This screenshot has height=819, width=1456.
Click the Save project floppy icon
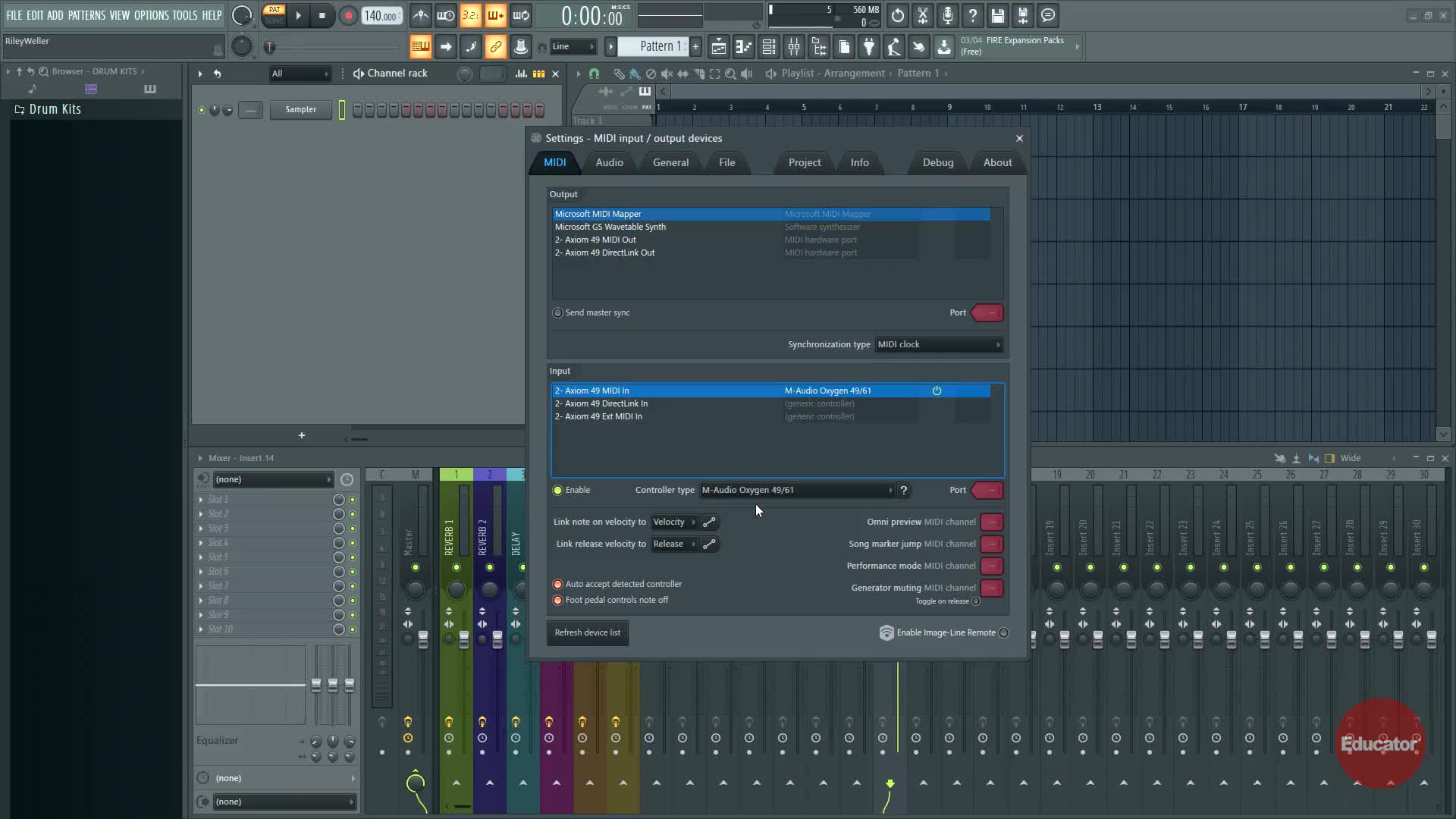pos(997,15)
